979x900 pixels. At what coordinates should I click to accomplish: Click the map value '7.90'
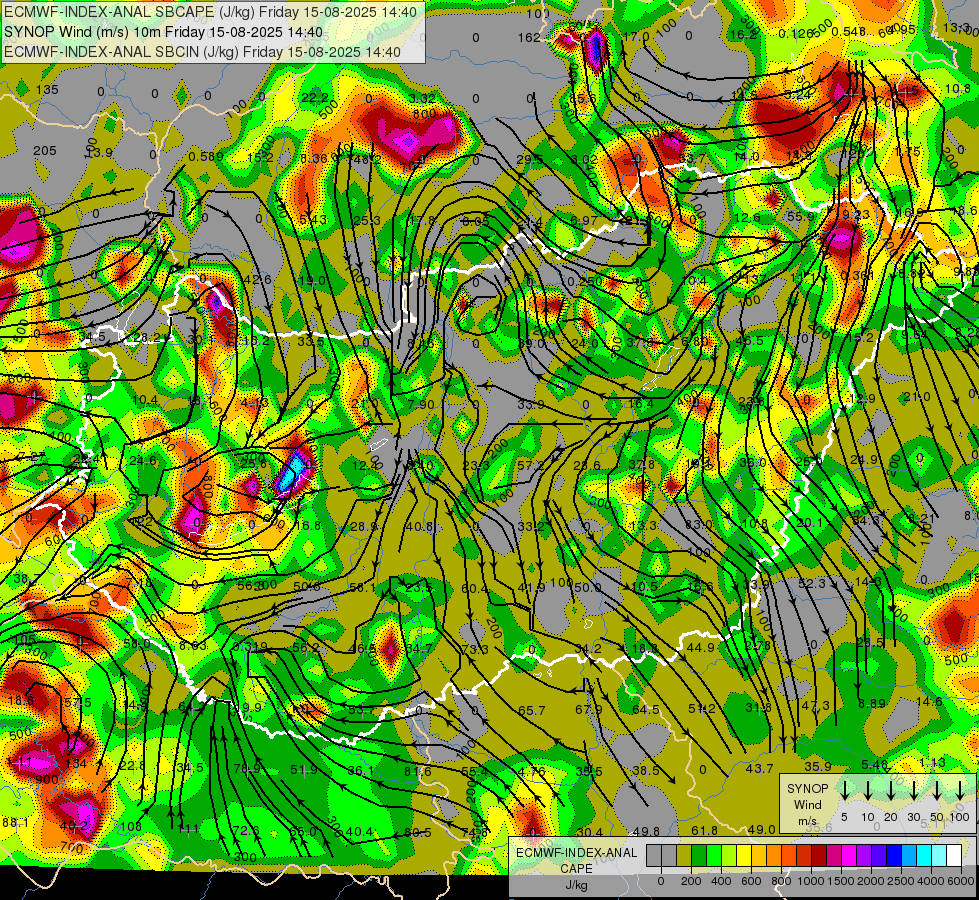click(x=421, y=405)
